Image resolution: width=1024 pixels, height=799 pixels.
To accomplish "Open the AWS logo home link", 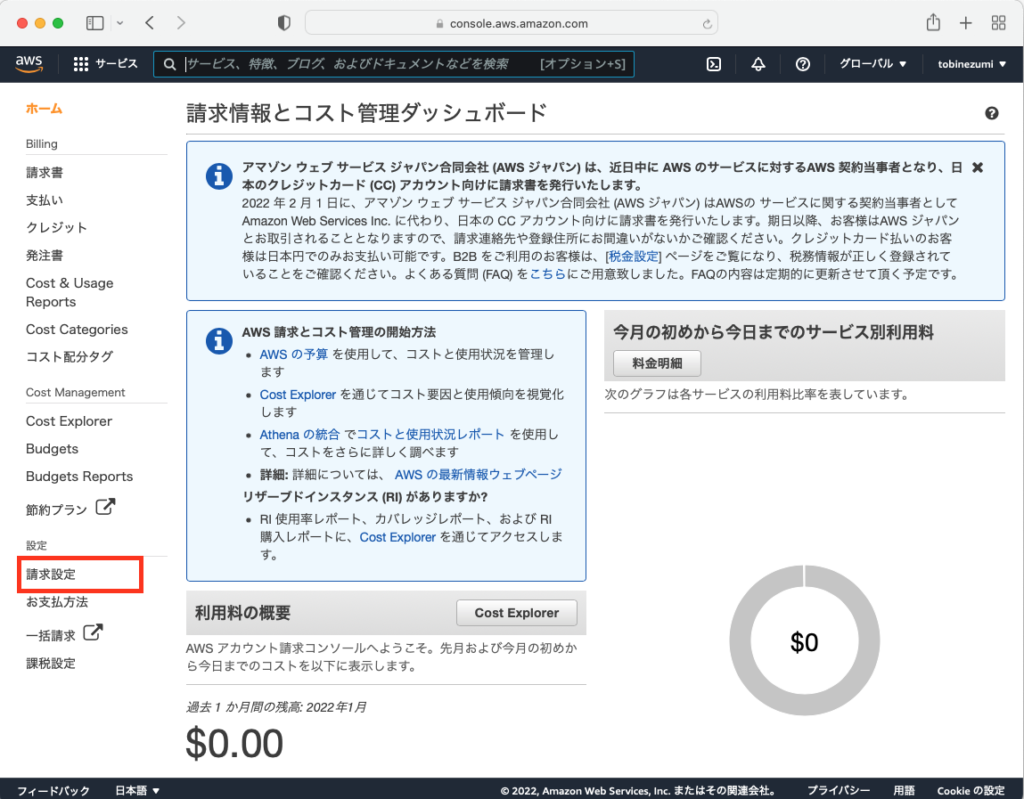I will tap(29, 63).
